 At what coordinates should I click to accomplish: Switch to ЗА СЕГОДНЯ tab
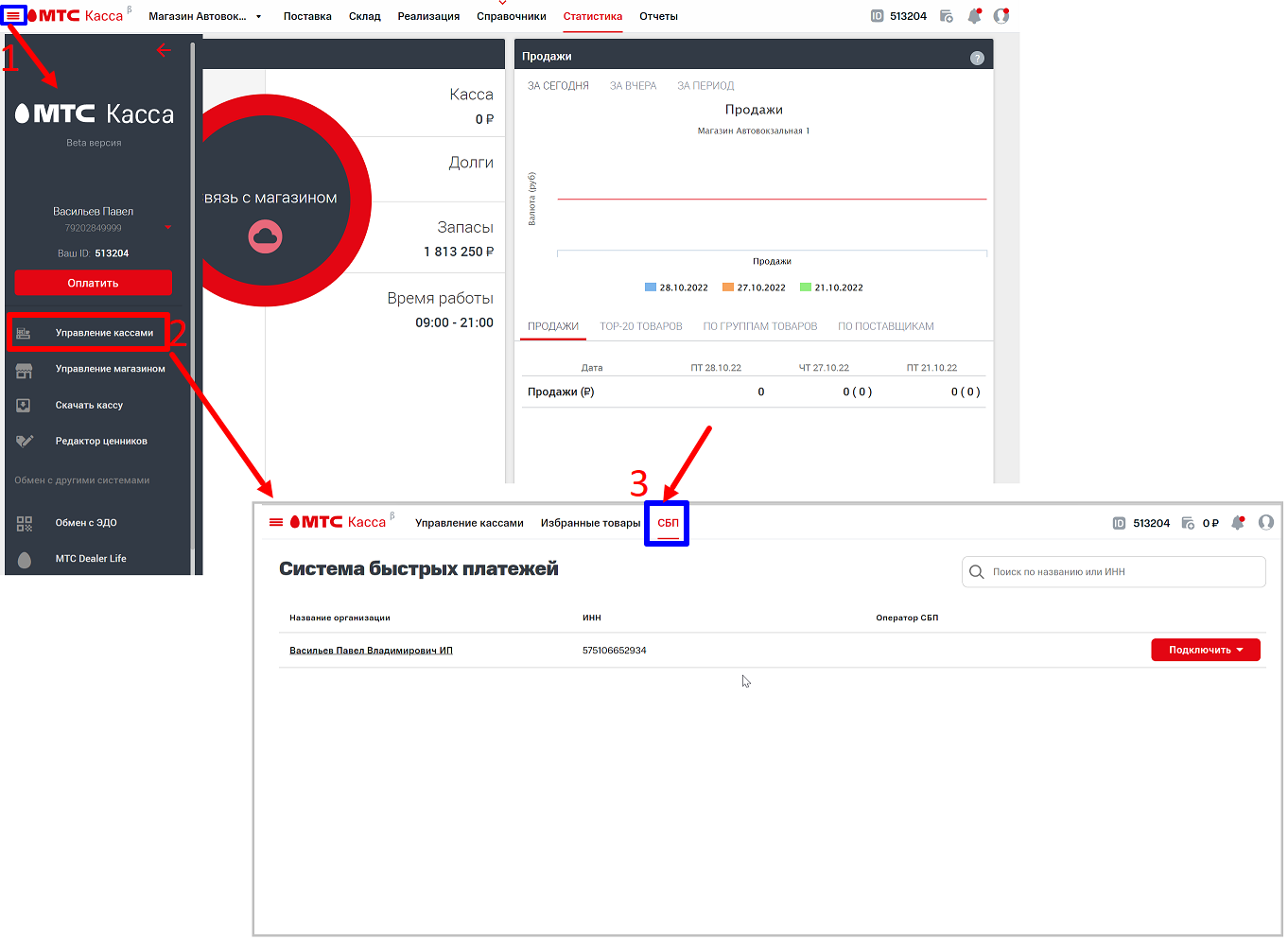click(558, 86)
